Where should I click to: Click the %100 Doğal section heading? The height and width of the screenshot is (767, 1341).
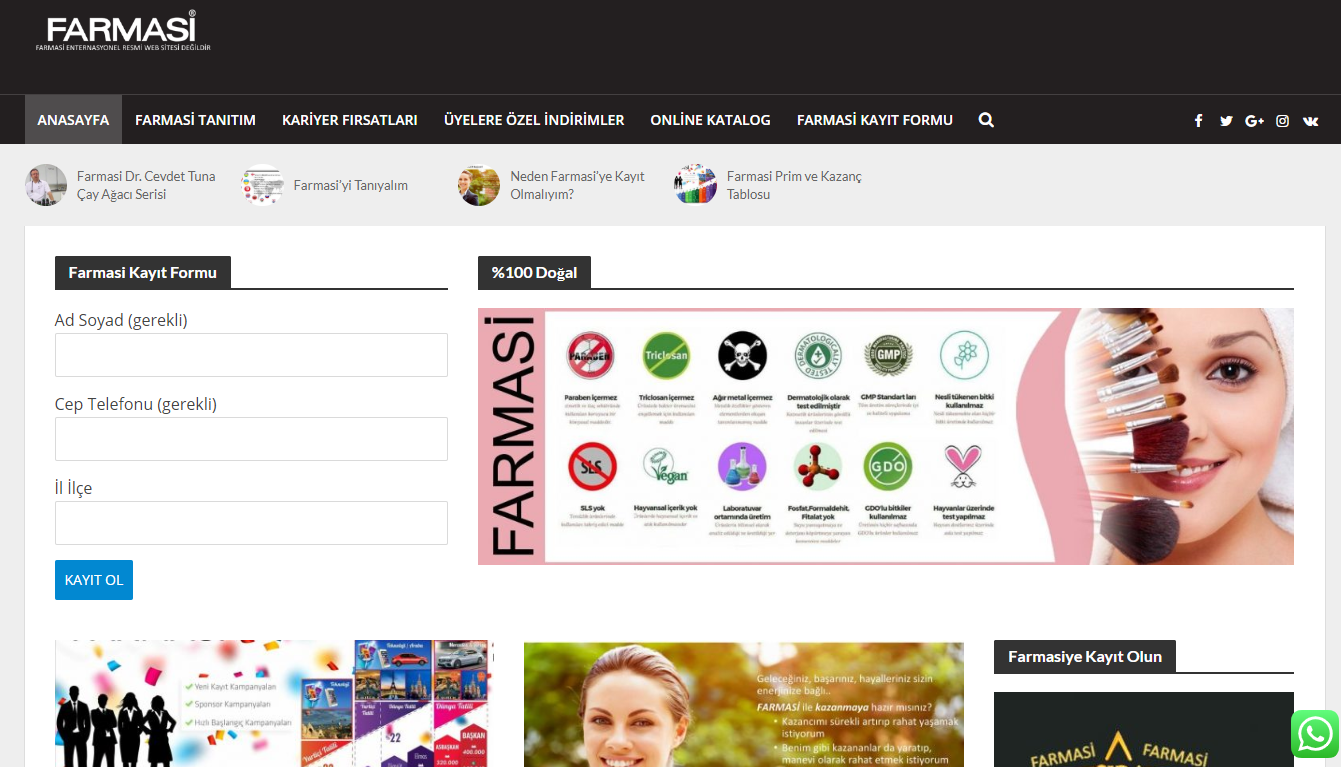click(x=535, y=272)
